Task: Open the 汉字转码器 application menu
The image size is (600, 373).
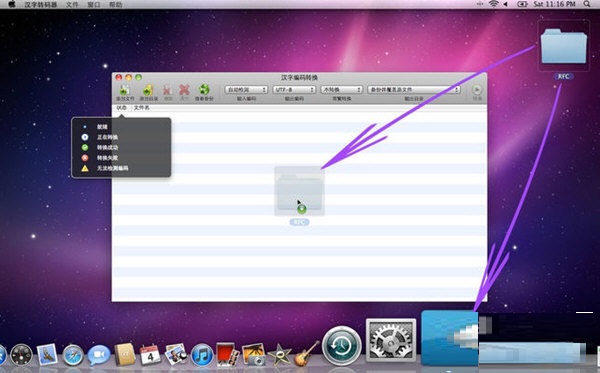Action: [x=41, y=5]
